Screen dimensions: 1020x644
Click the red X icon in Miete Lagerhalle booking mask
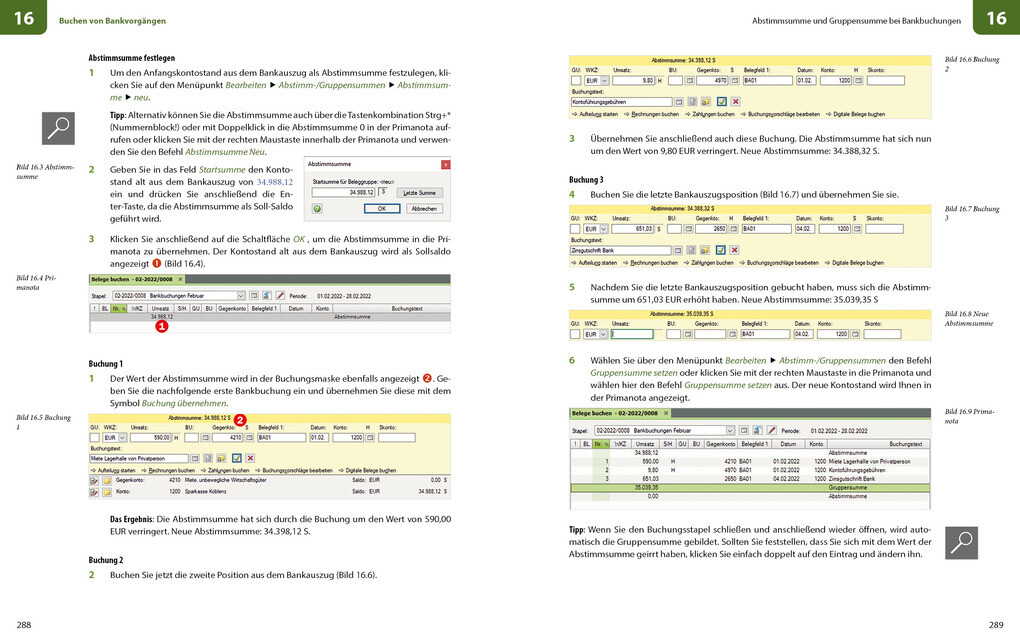[250, 459]
